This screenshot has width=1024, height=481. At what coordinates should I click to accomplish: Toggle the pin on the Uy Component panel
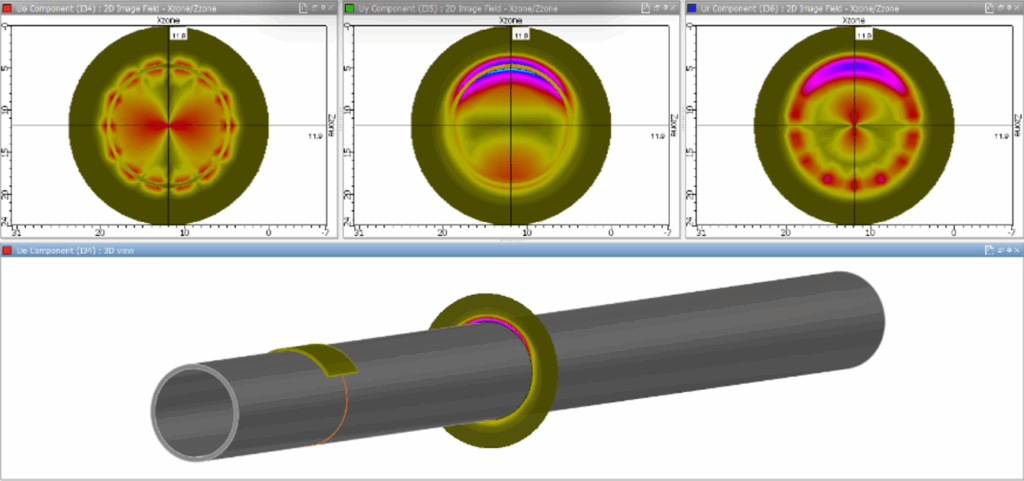664,7
